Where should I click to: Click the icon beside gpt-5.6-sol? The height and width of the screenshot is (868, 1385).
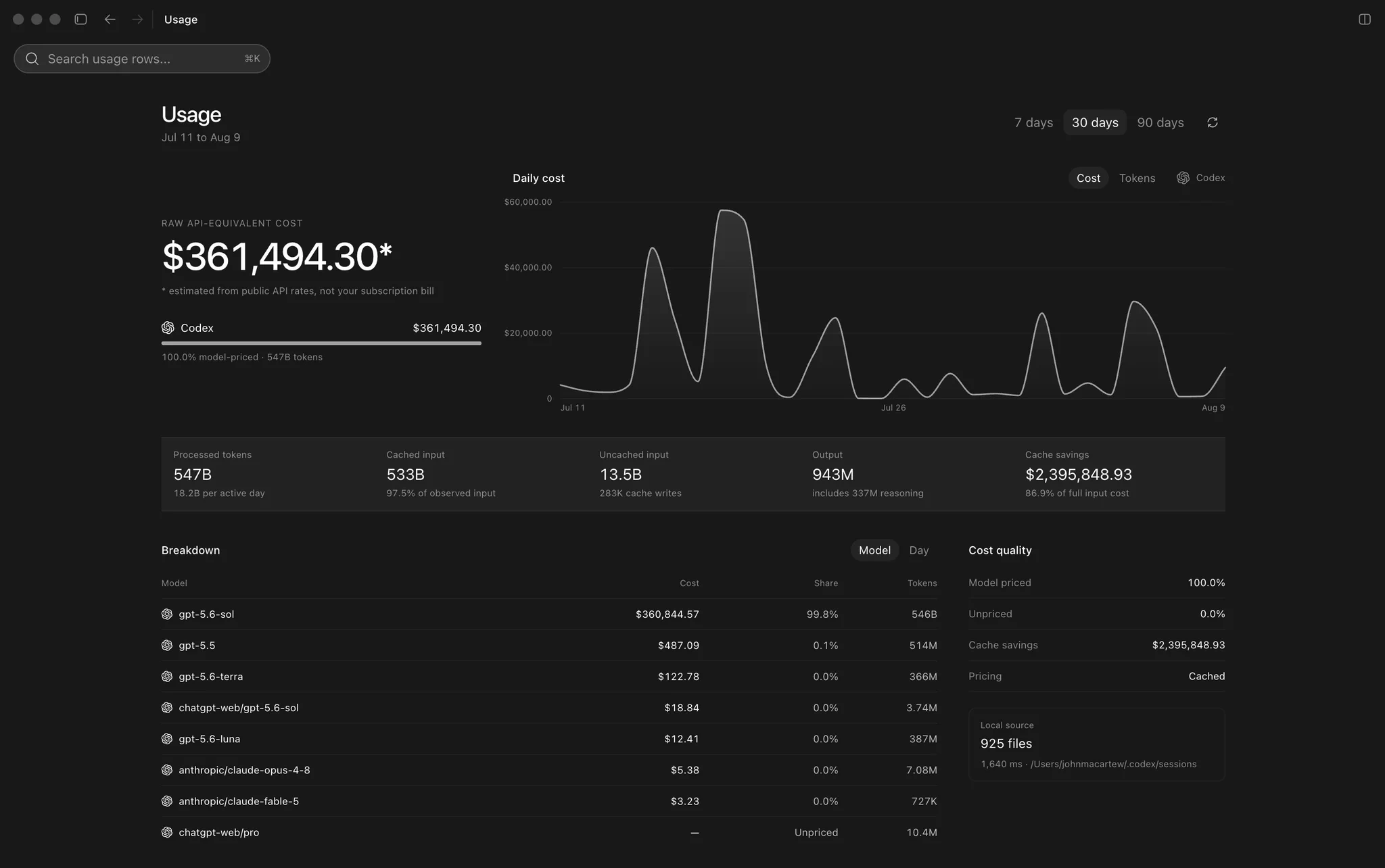click(167, 614)
